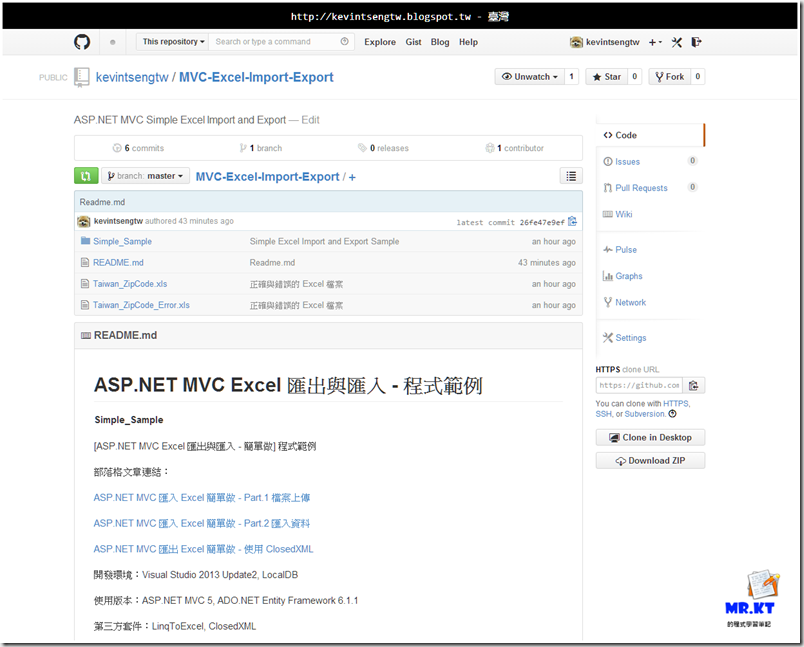Fork the repository

pyautogui.click(x=670, y=76)
